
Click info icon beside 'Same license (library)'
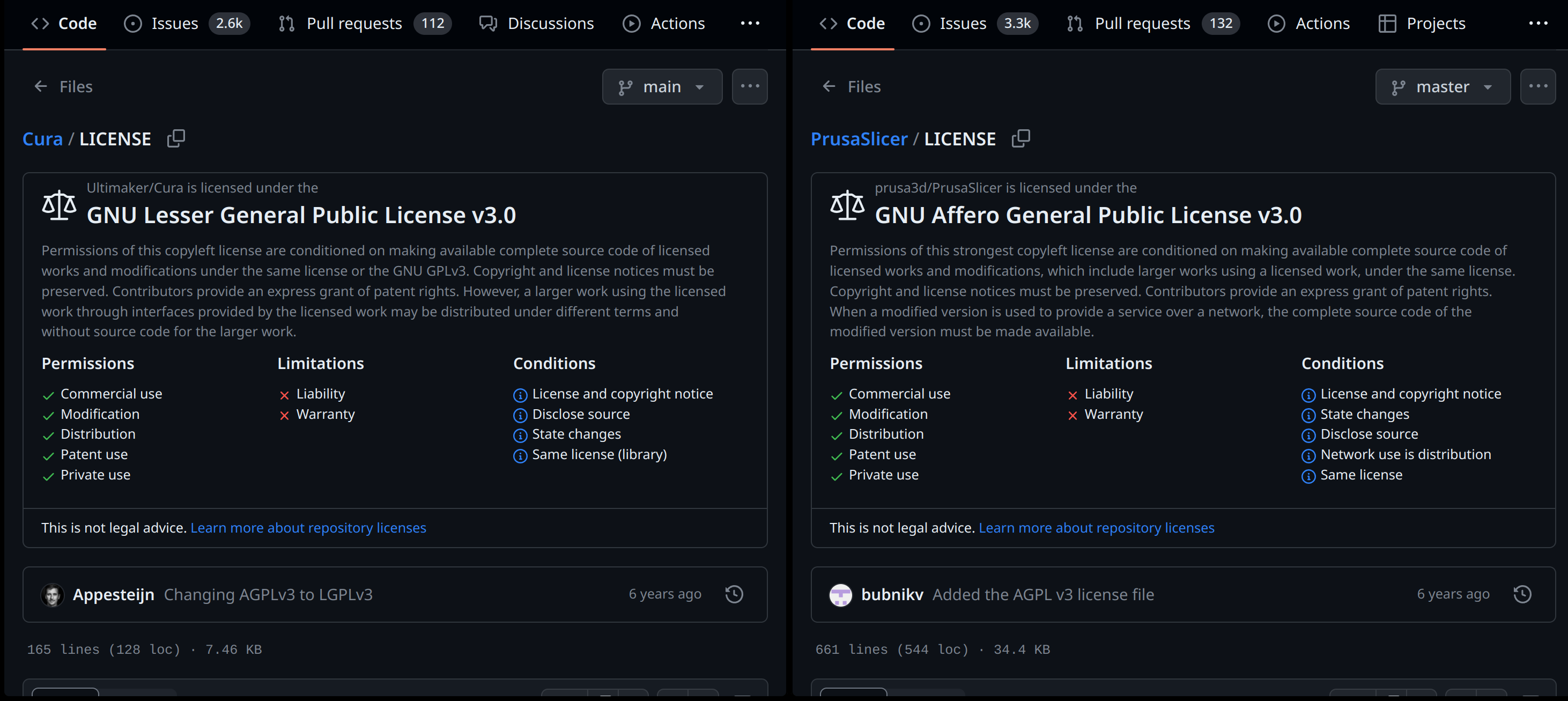(x=520, y=455)
